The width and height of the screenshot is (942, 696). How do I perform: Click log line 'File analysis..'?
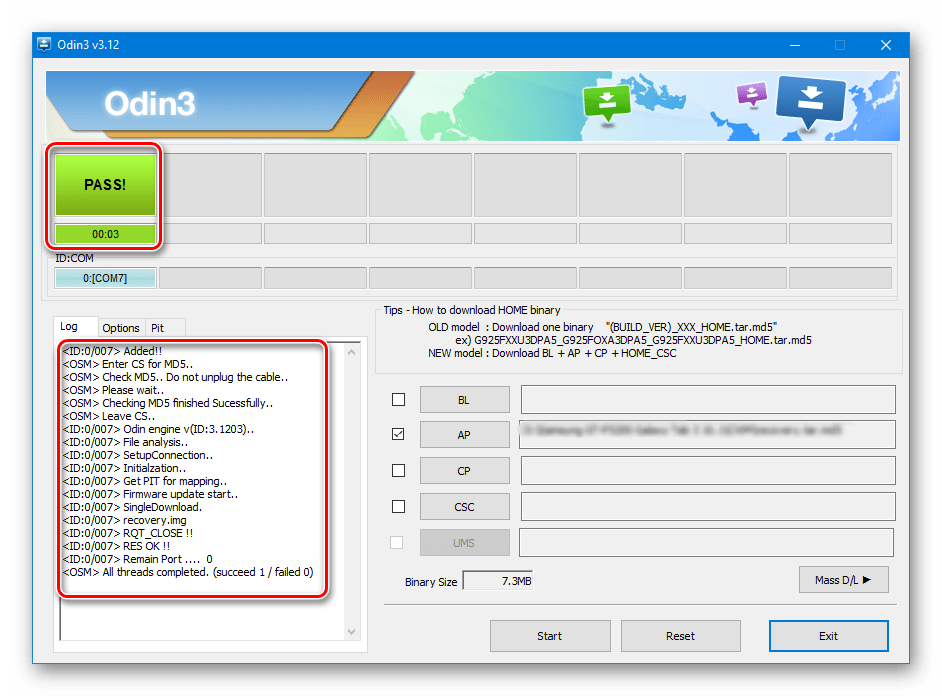(x=125, y=442)
